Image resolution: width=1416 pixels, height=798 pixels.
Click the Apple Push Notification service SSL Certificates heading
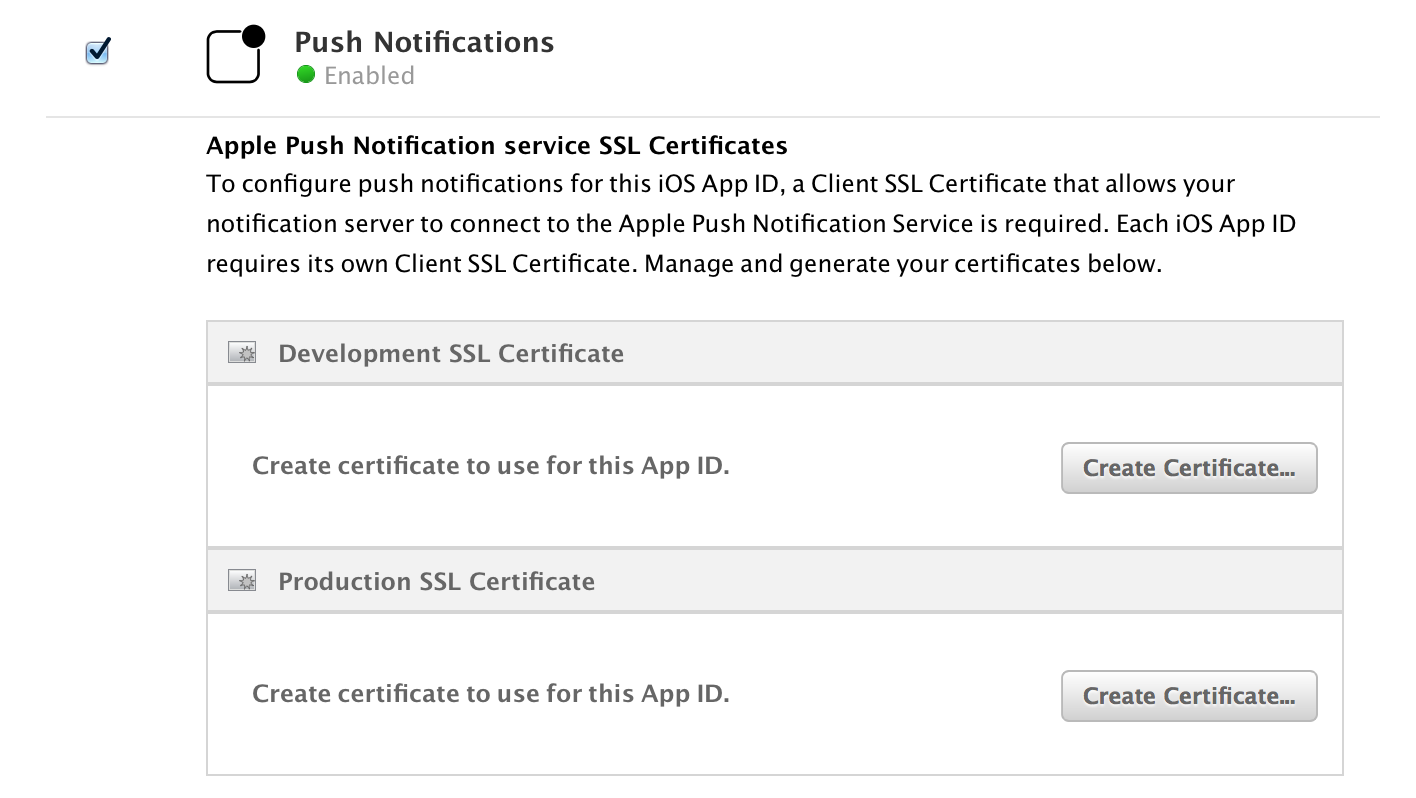tap(496, 146)
